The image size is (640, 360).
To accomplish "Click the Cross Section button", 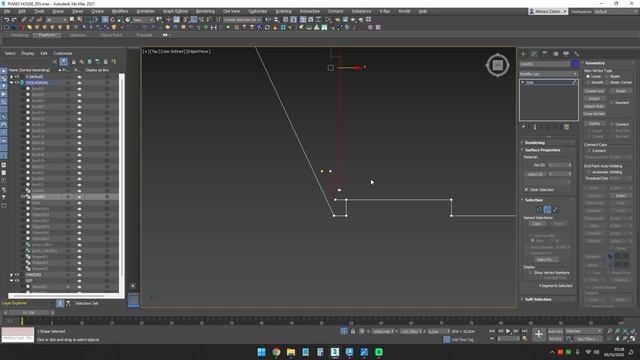I will 594,113.
